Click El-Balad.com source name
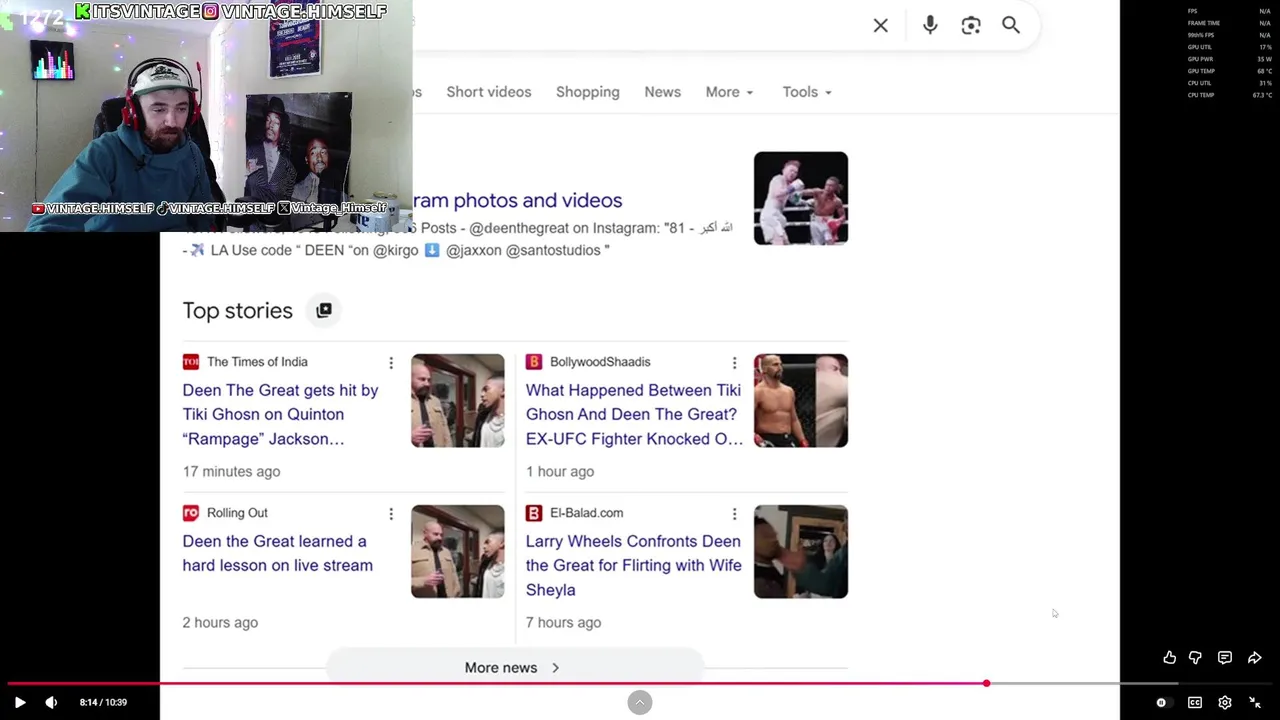Viewport: 1280px width, 720px height. tap(586, 513)
